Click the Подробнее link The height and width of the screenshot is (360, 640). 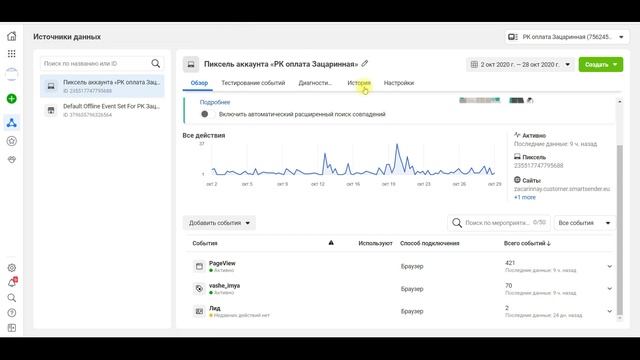pos(215,102)
